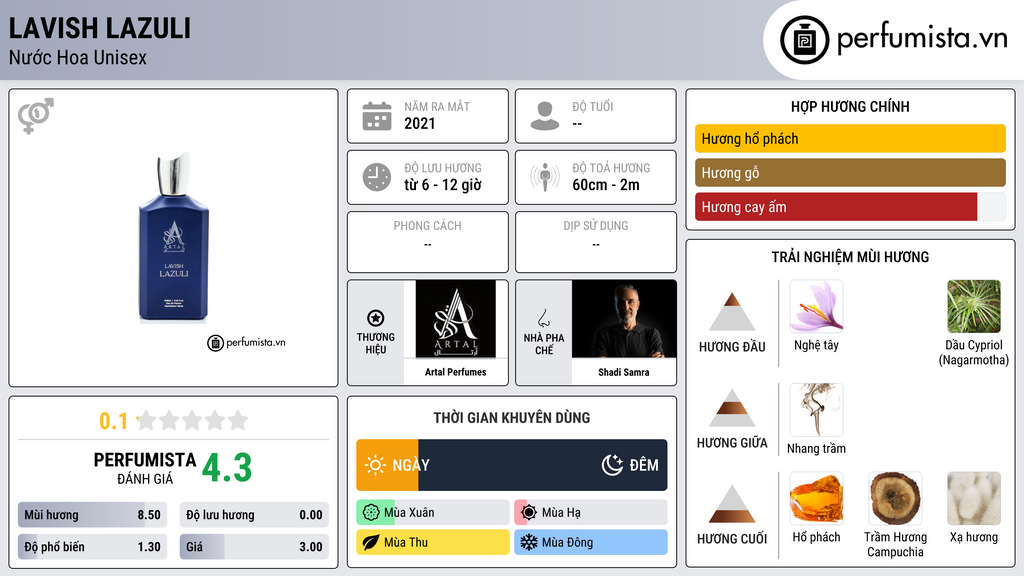
Task: Click the perfumista.vn perfume bottle logo icon
Action: 804,40
